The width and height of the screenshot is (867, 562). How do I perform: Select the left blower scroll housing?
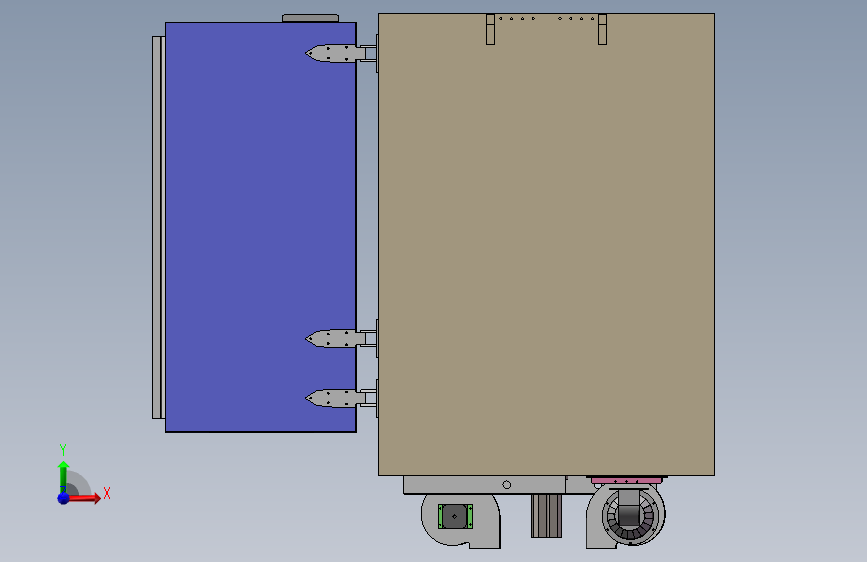[461, 520]
